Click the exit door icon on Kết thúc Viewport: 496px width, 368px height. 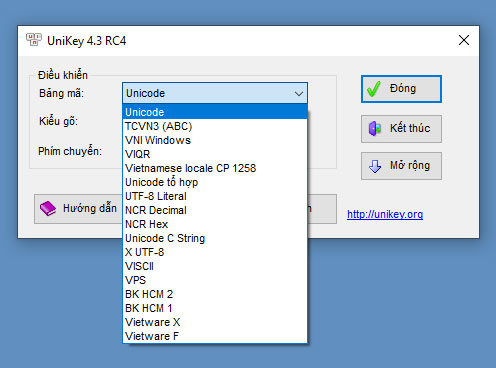pyautogui.click(x=375, y=128)
